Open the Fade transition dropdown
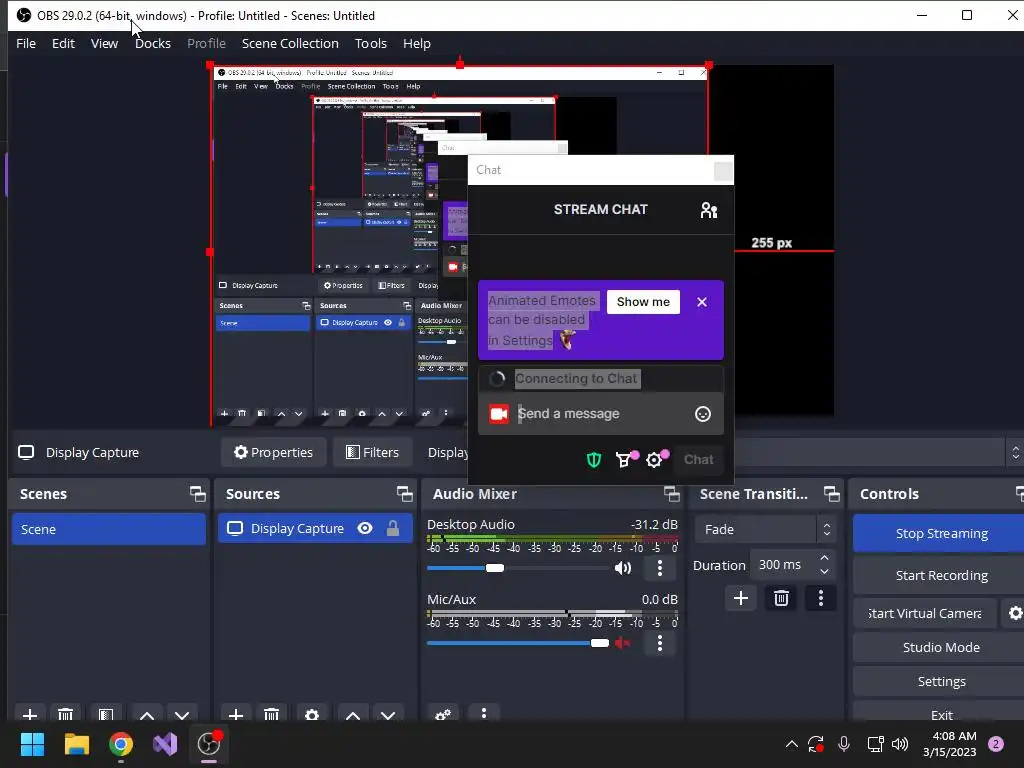The width and height of the screenshot is (1024, 768). tap(766, 529)
